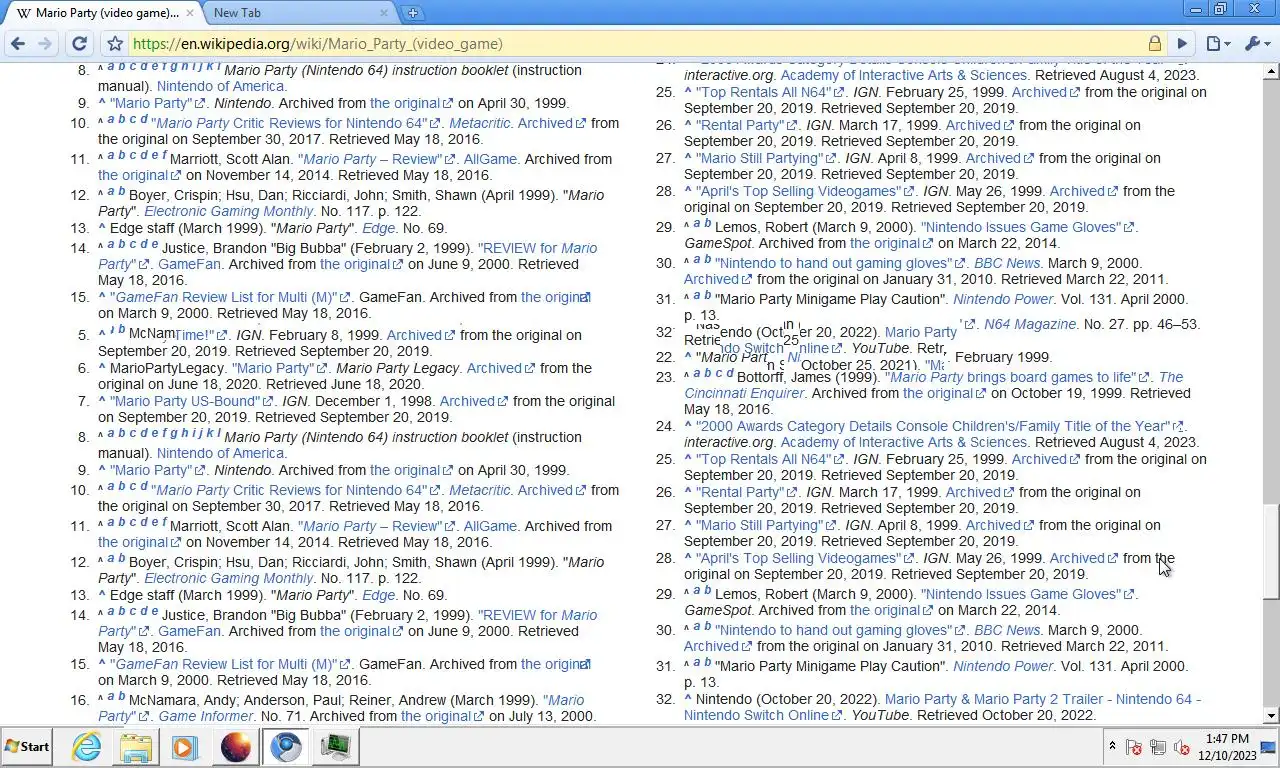Open Archived link after IGN February 8, 1999
This screenshot has width=1280, height=768.
tap(414, 335)
